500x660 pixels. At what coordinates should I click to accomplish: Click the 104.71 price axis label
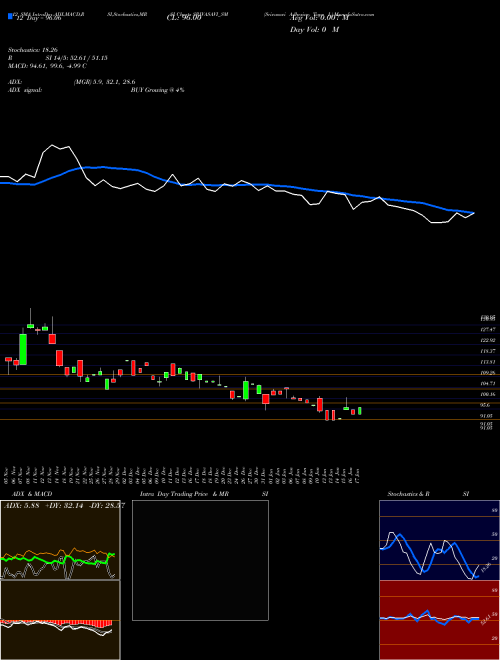pyautogui.click(x=488, y=383)
